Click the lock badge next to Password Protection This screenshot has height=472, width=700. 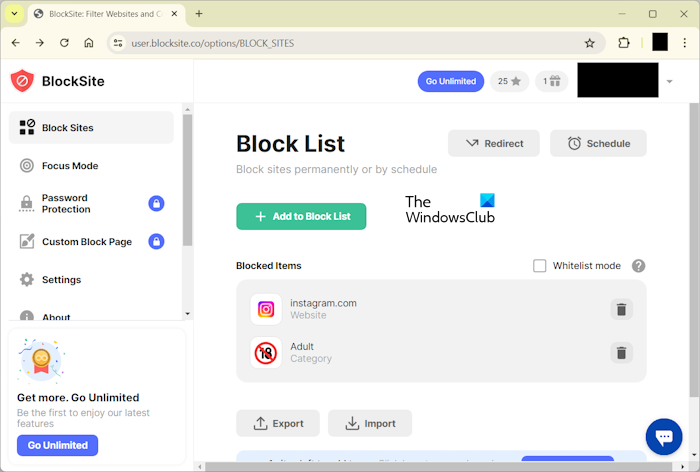pyautogui.click(x=156, y=204)
